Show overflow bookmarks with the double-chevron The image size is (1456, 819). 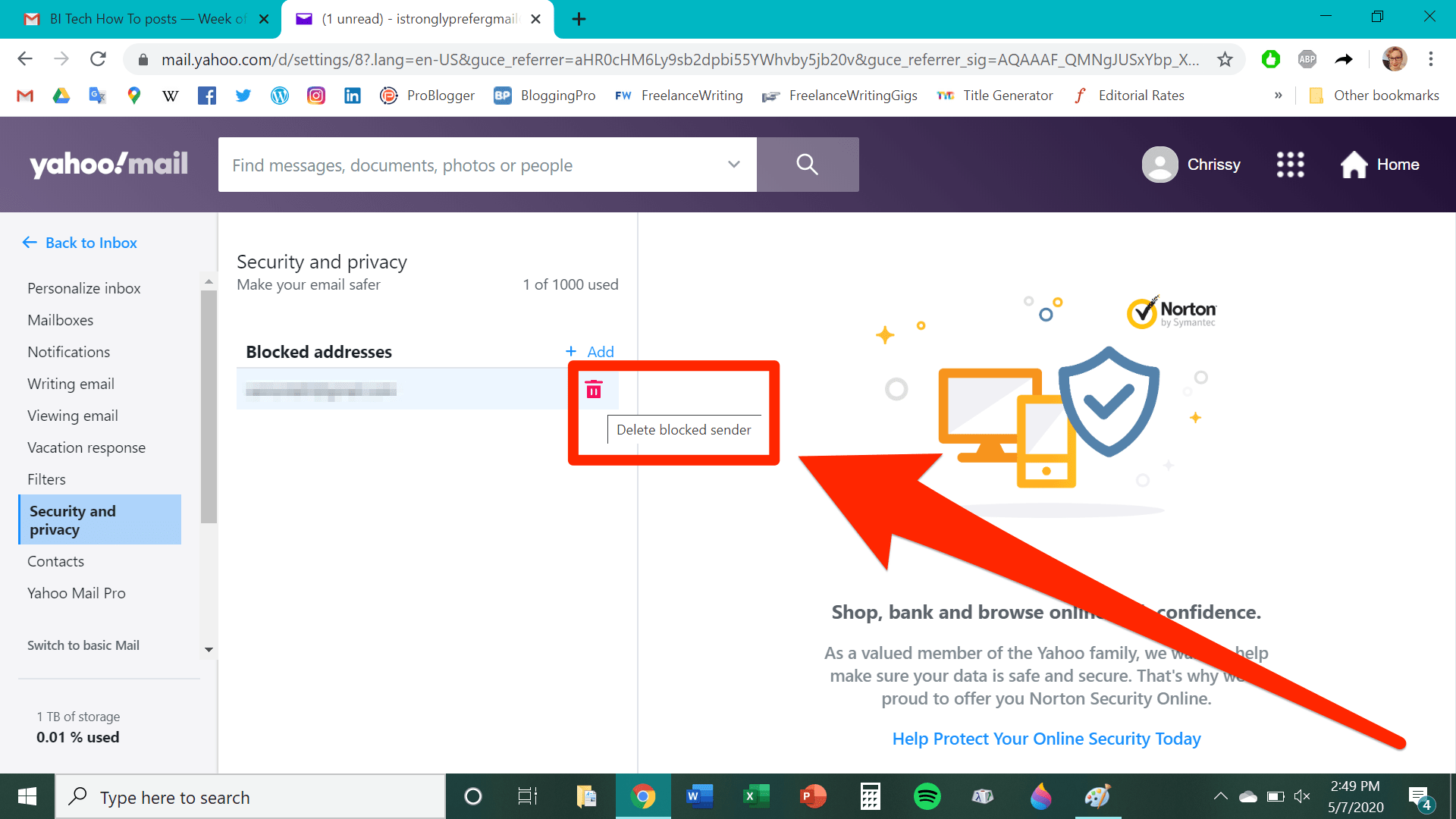tap(1279, 96)
